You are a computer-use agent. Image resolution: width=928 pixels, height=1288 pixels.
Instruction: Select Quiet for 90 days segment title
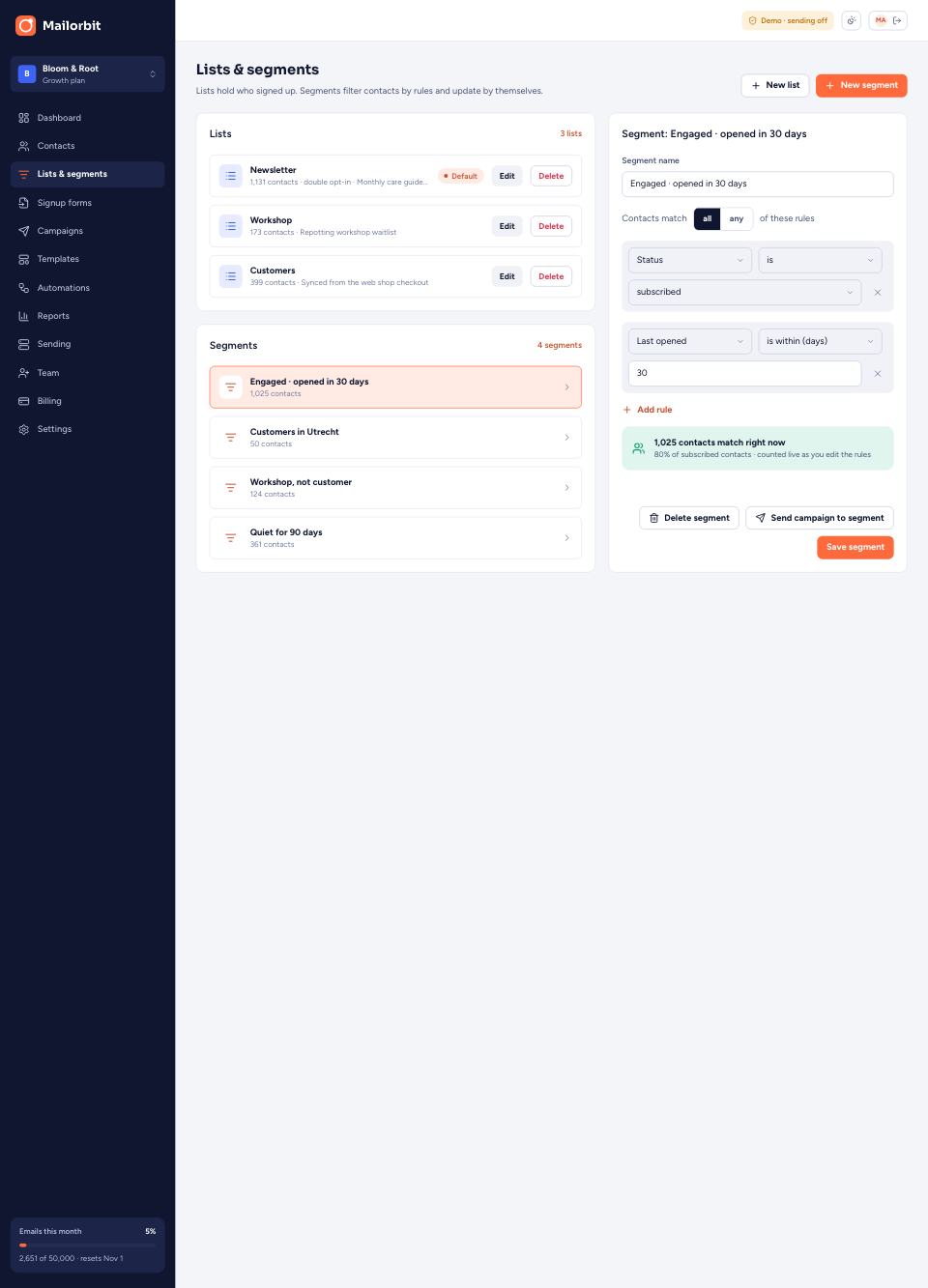286,532
